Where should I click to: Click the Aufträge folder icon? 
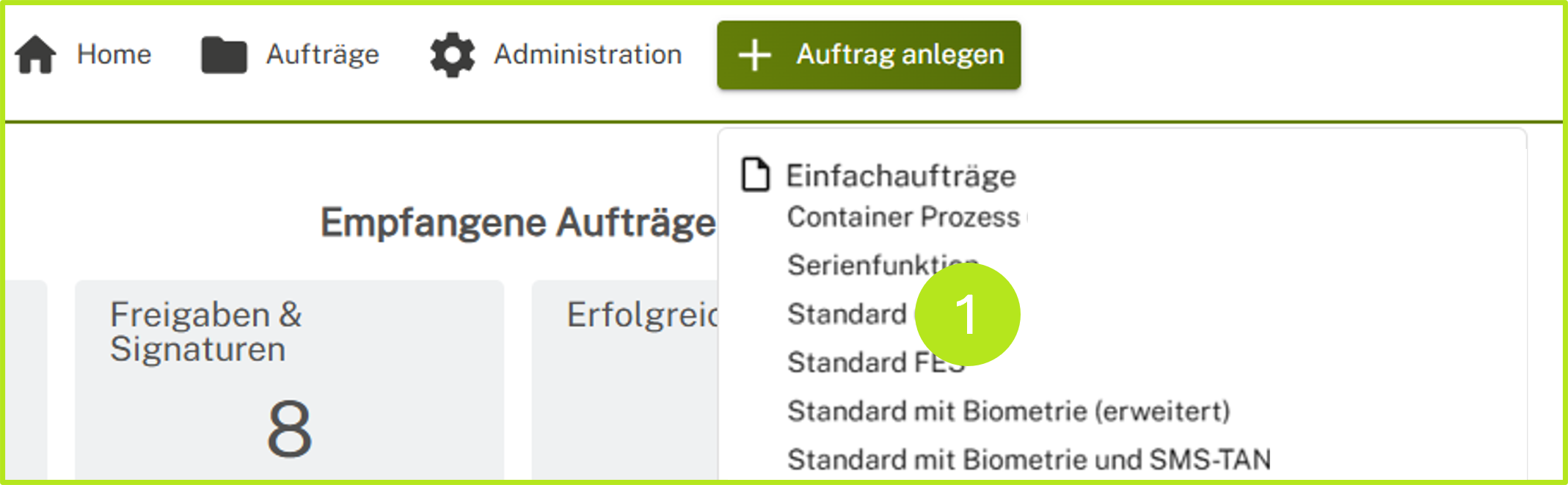click(223, 53)
